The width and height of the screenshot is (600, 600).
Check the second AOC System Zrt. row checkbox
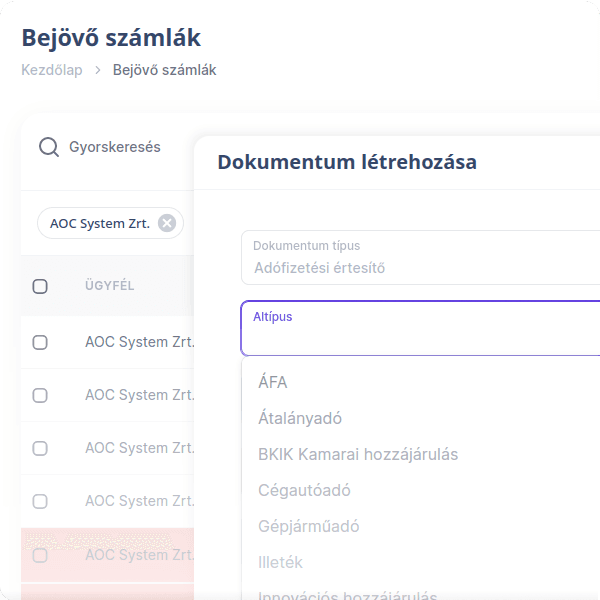click(x=40, y=395)
